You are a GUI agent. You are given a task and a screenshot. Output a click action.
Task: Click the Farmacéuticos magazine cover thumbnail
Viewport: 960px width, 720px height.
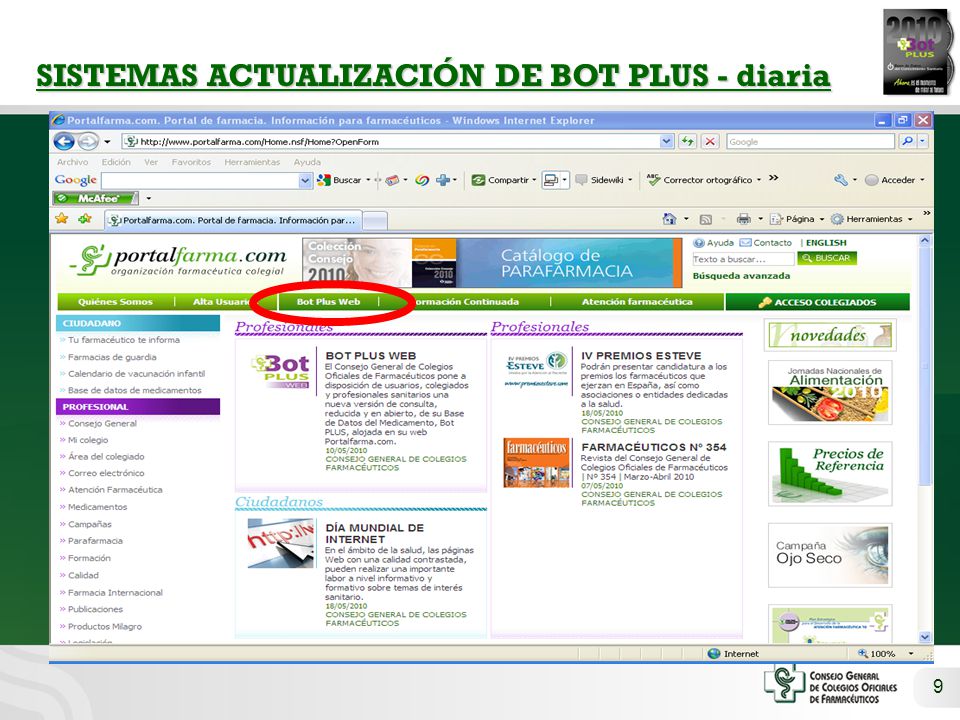[537, 463]
